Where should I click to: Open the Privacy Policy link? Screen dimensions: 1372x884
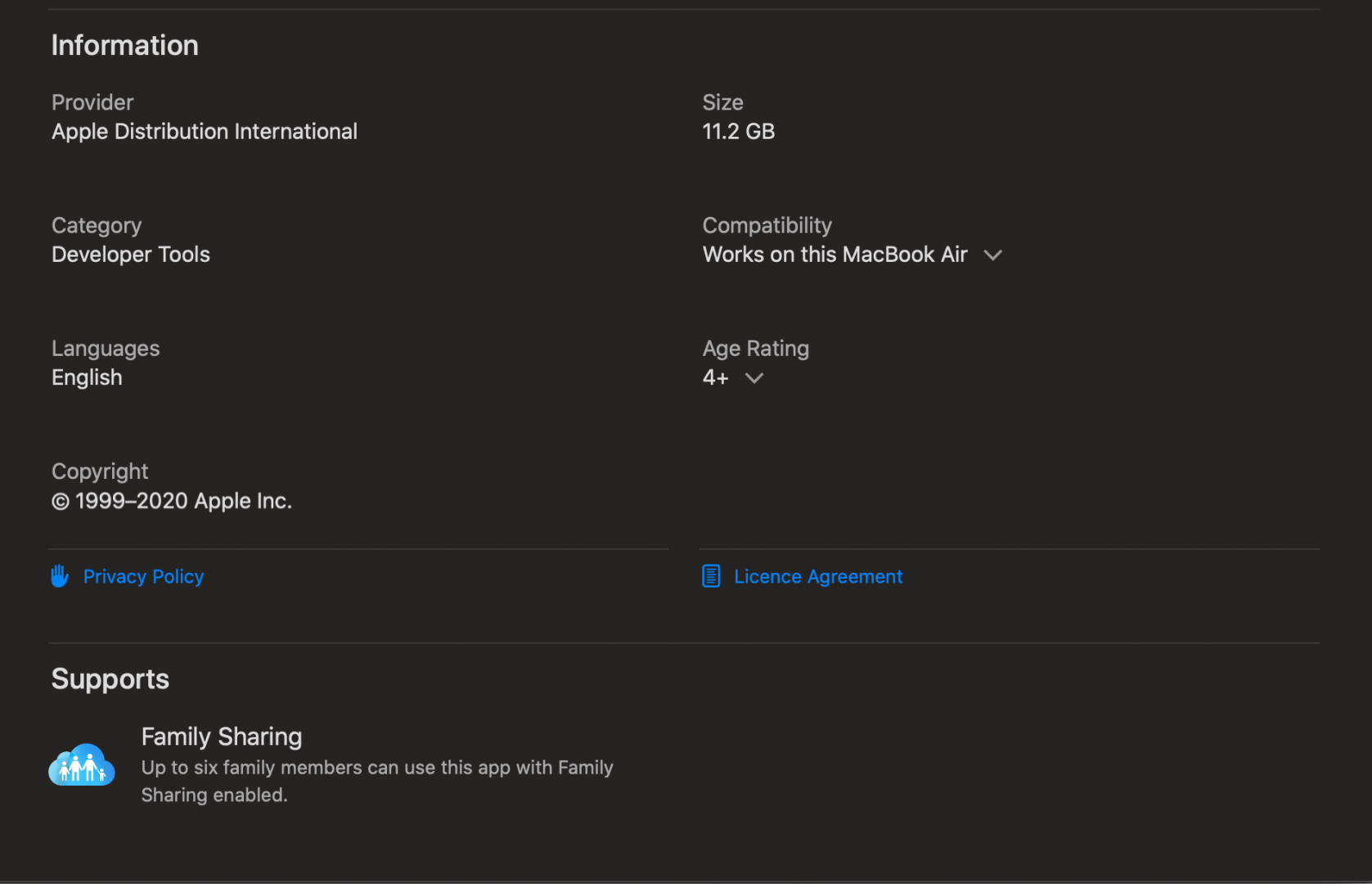tap(143, 576)
